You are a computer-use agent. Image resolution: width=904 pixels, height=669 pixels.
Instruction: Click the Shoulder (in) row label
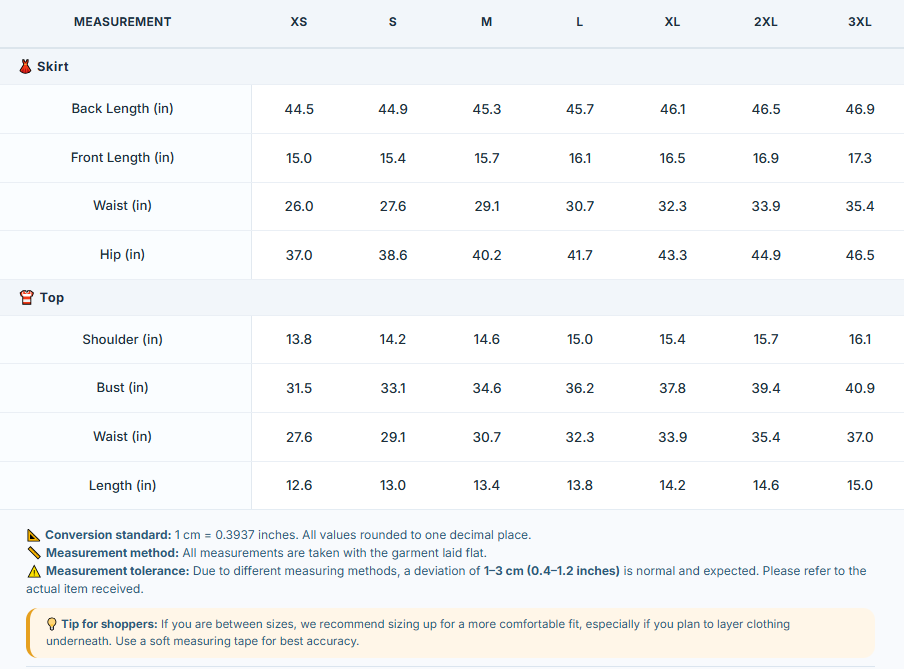122,340
